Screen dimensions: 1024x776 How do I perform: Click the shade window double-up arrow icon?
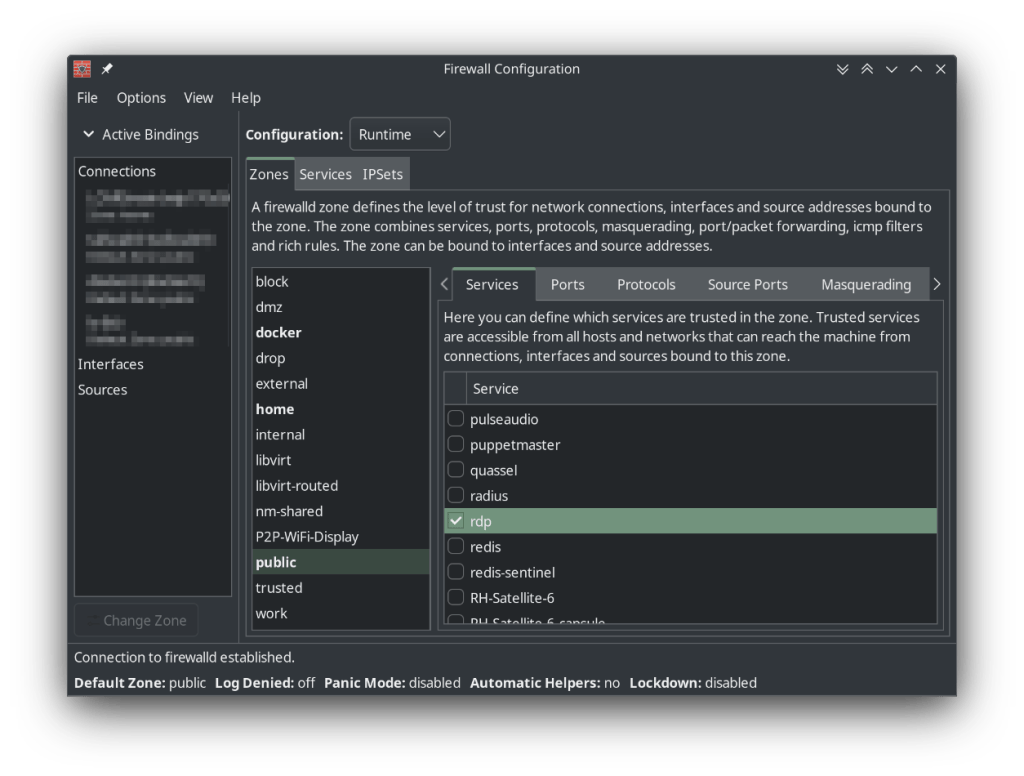(867, 69)
